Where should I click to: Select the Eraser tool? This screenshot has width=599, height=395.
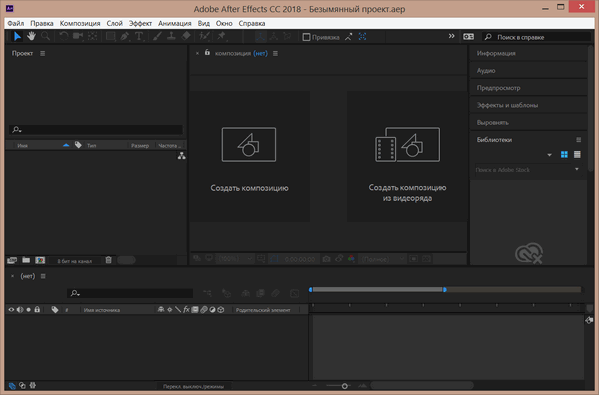(186, 36)
